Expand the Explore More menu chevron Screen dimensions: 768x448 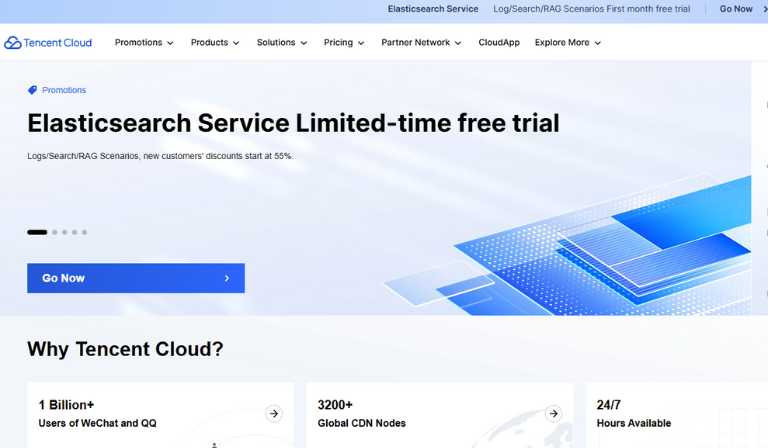[x=598, y=43]
